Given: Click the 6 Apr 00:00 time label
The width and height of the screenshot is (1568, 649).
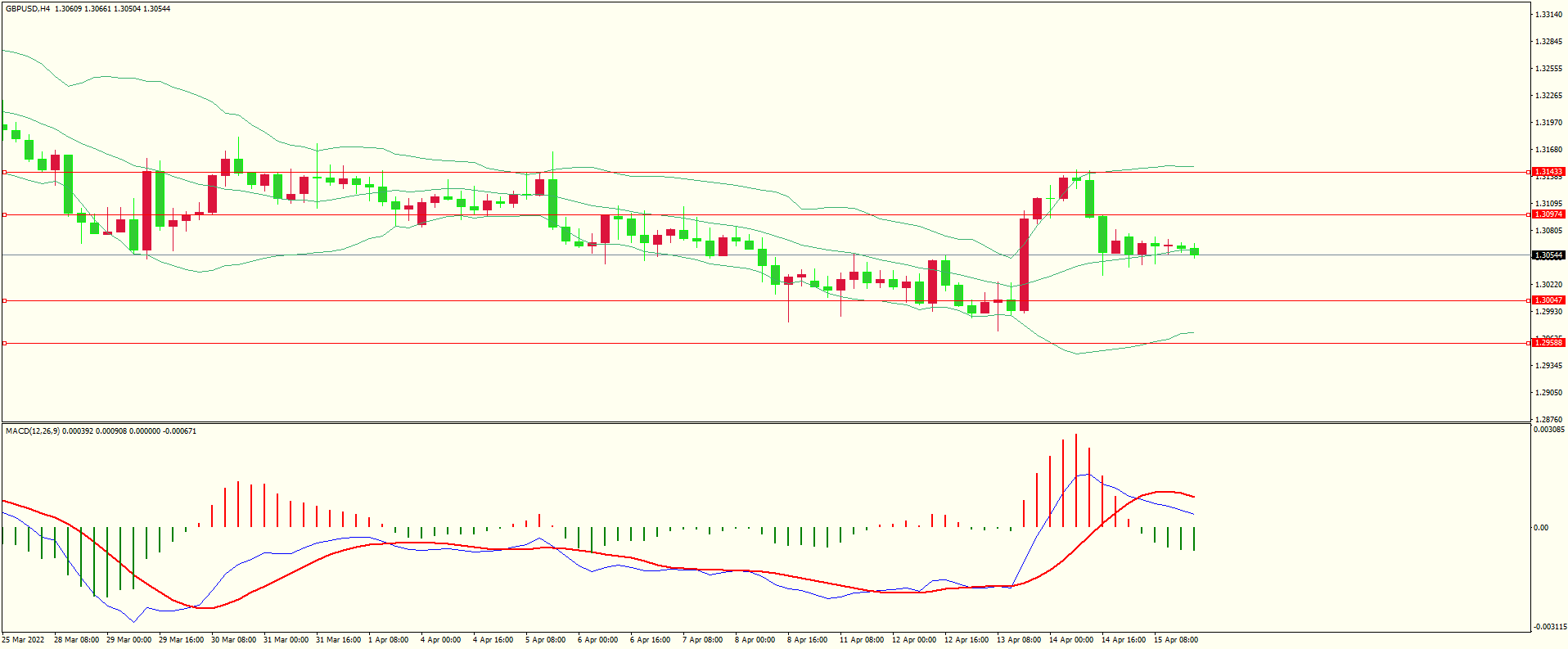Looking at the screenshot, I should pyautogui.click(x=598, y=640).
